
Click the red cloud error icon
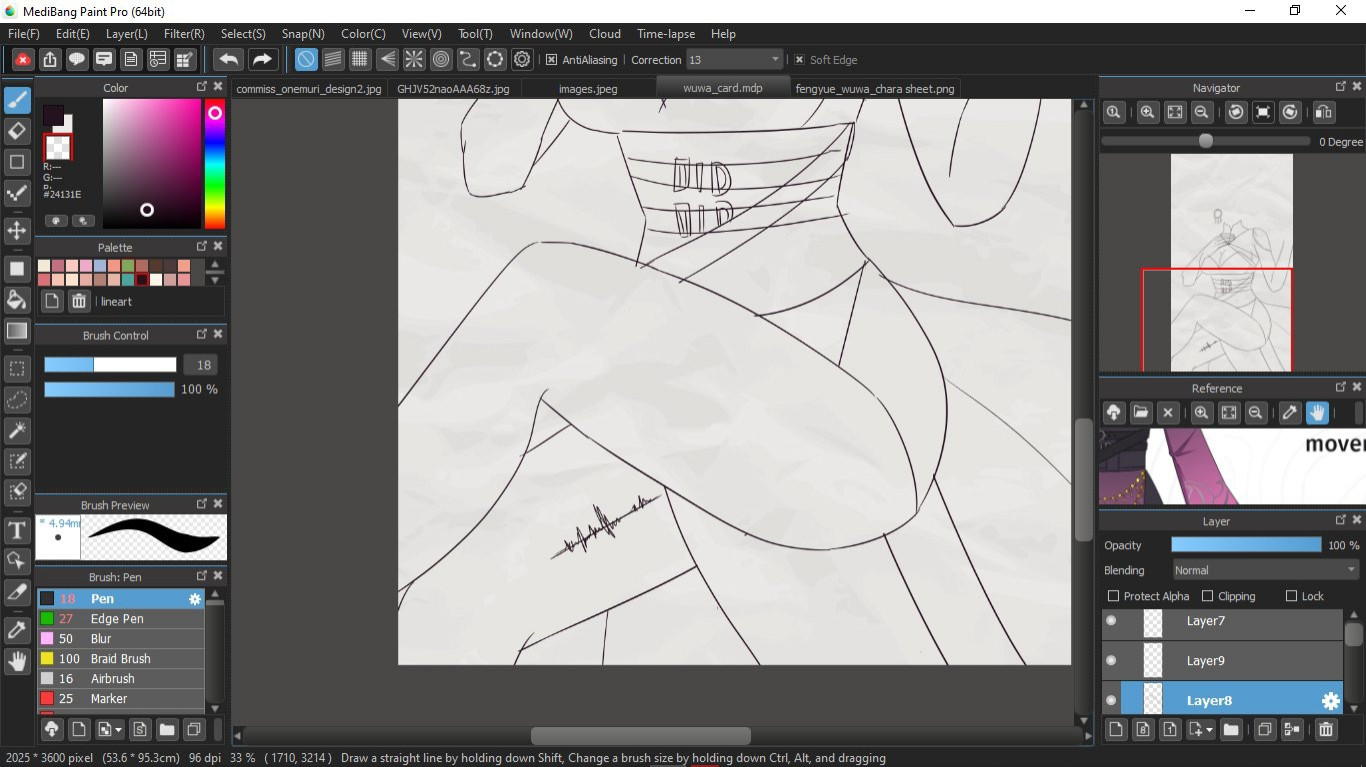pos(23,60)
